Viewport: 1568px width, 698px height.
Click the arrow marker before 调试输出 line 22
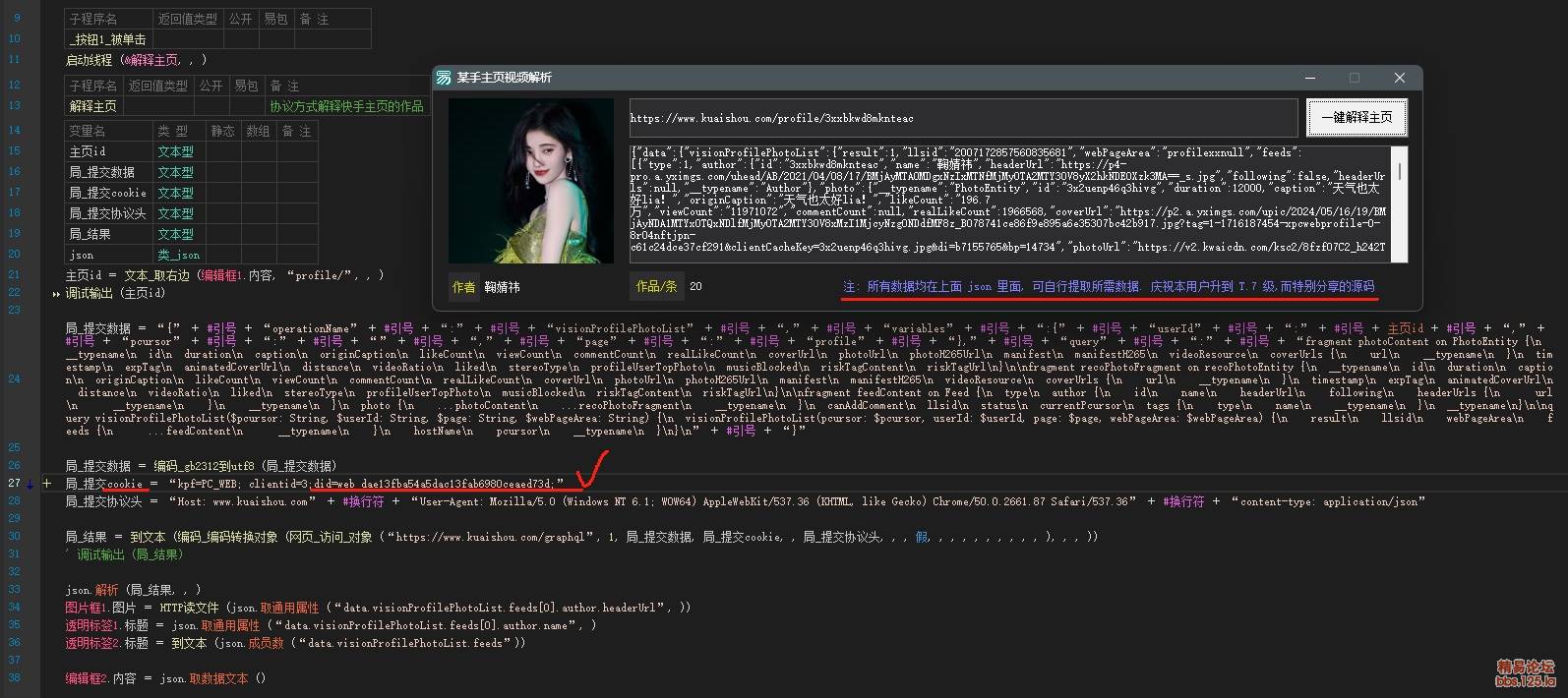56,294
